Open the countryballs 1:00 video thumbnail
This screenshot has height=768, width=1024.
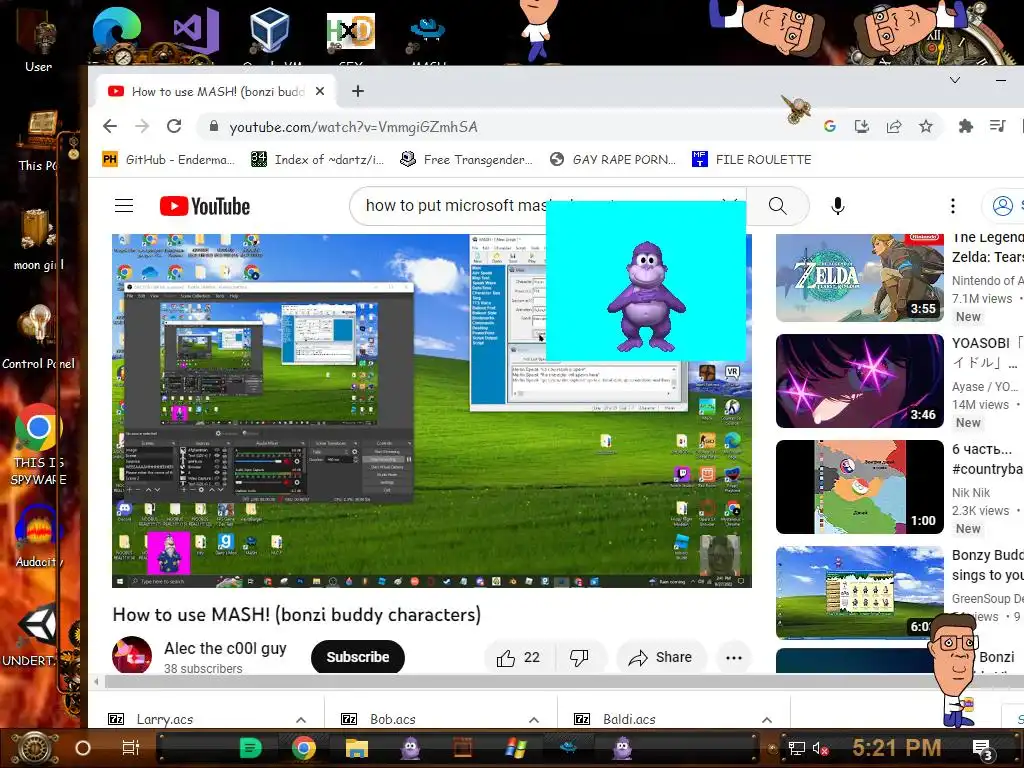tap(859, 487)
